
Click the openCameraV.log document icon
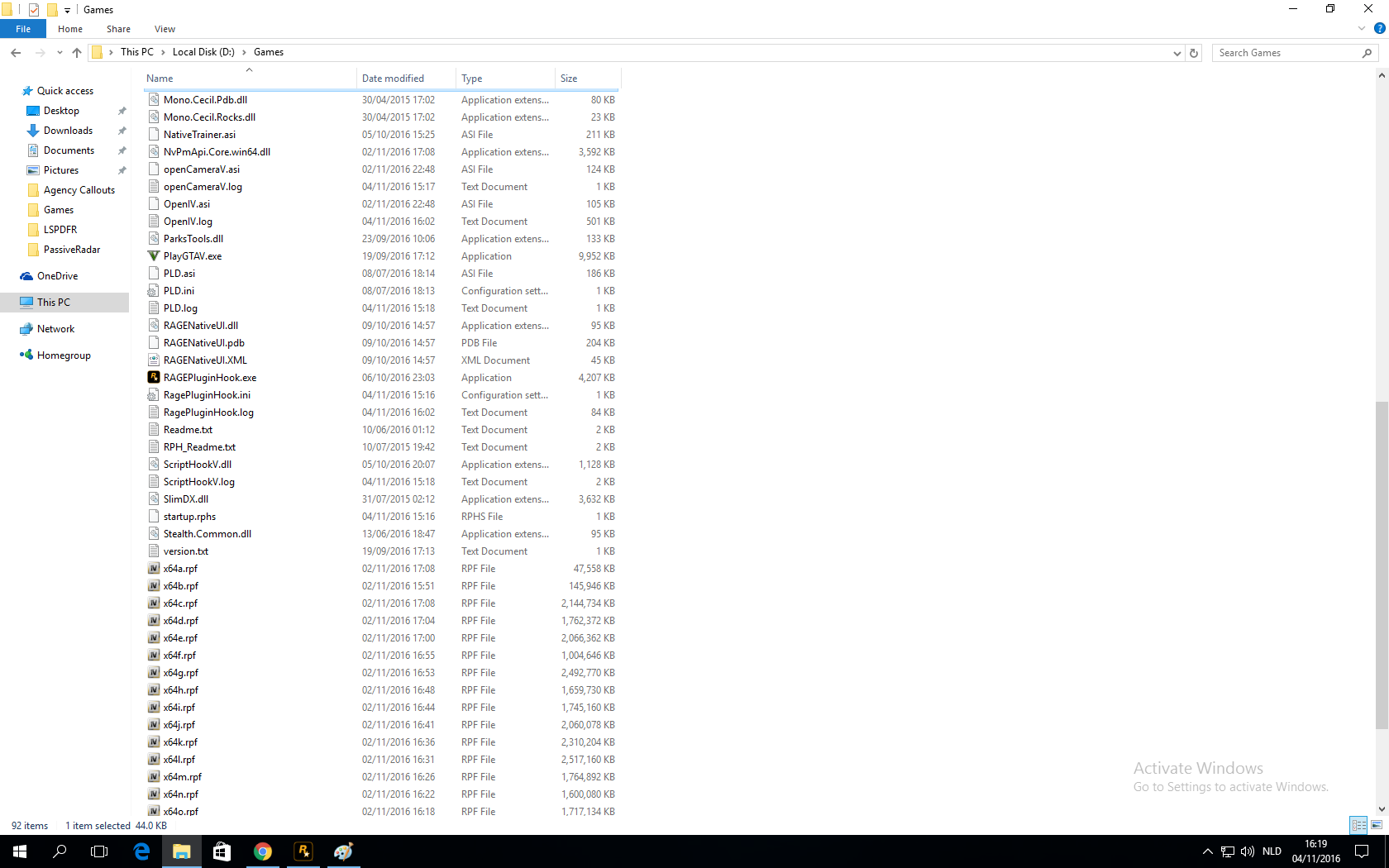153,187
